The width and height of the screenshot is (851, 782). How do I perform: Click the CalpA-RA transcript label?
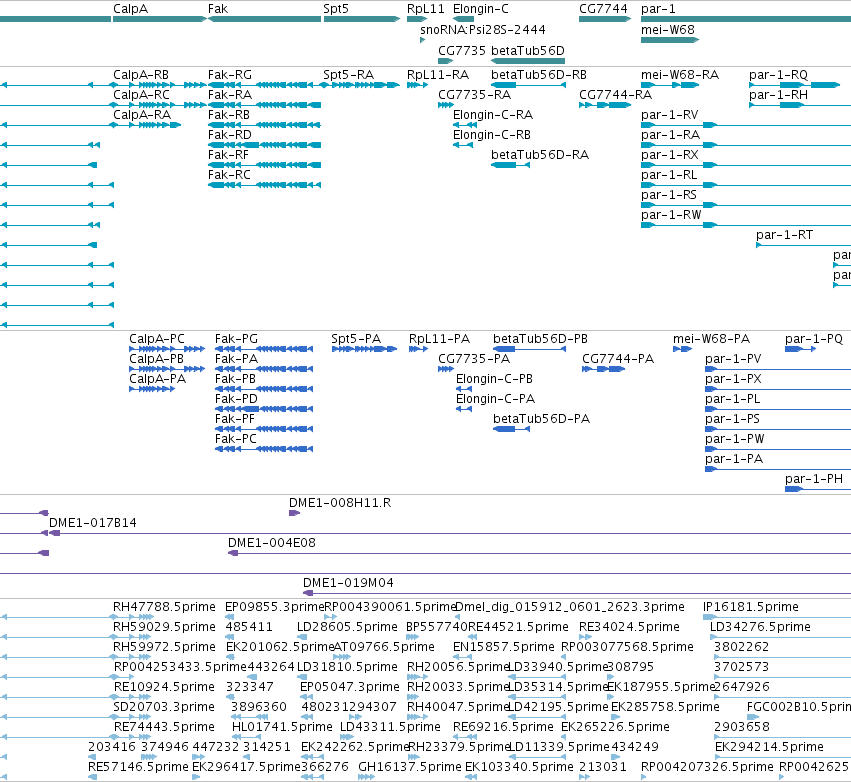142,115
